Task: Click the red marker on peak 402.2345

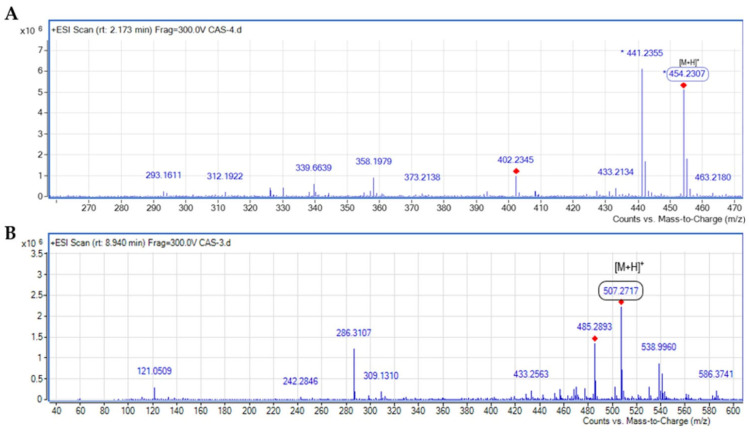Action: pos(516,171)
